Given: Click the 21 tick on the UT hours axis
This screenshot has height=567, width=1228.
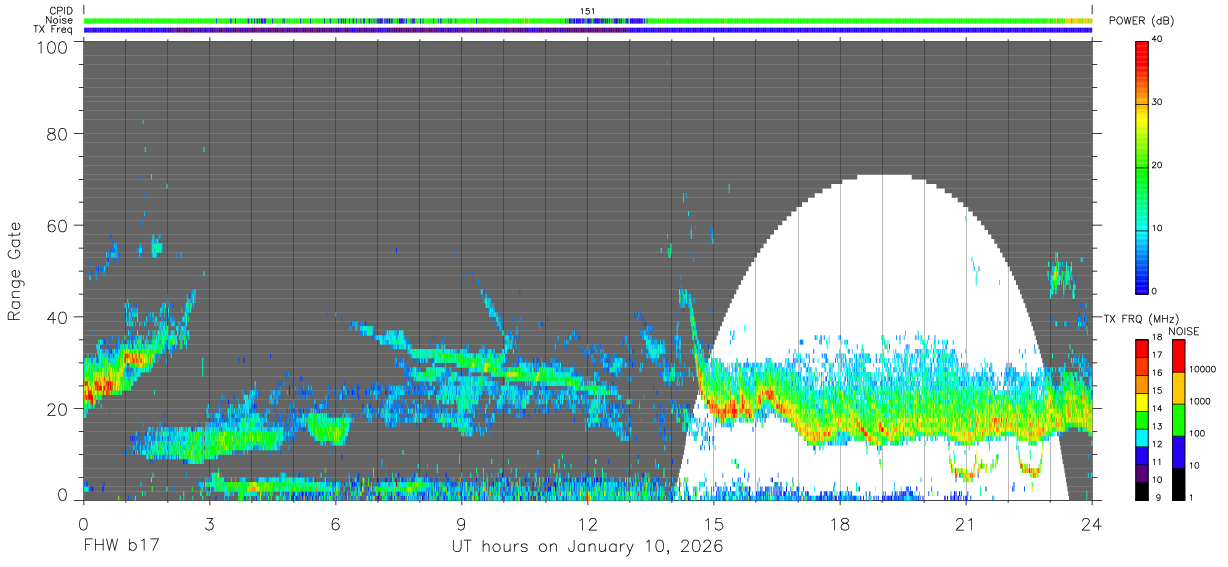Looking at the screenshot, I should click(966, 523).
